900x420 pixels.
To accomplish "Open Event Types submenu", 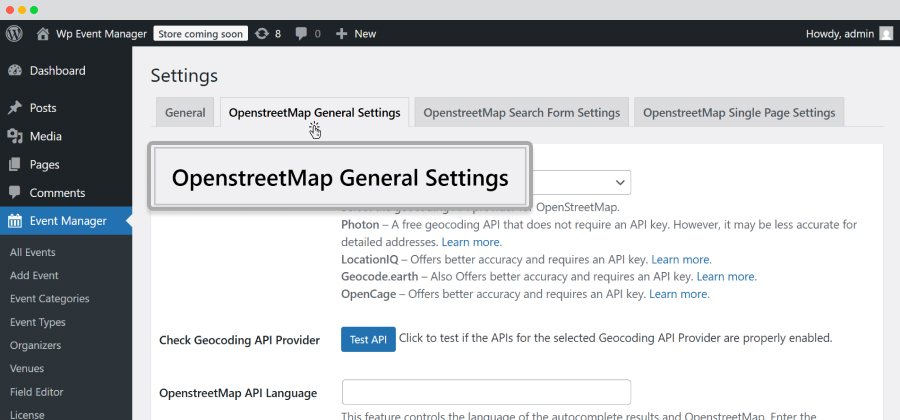I will [x=37, y=322].
